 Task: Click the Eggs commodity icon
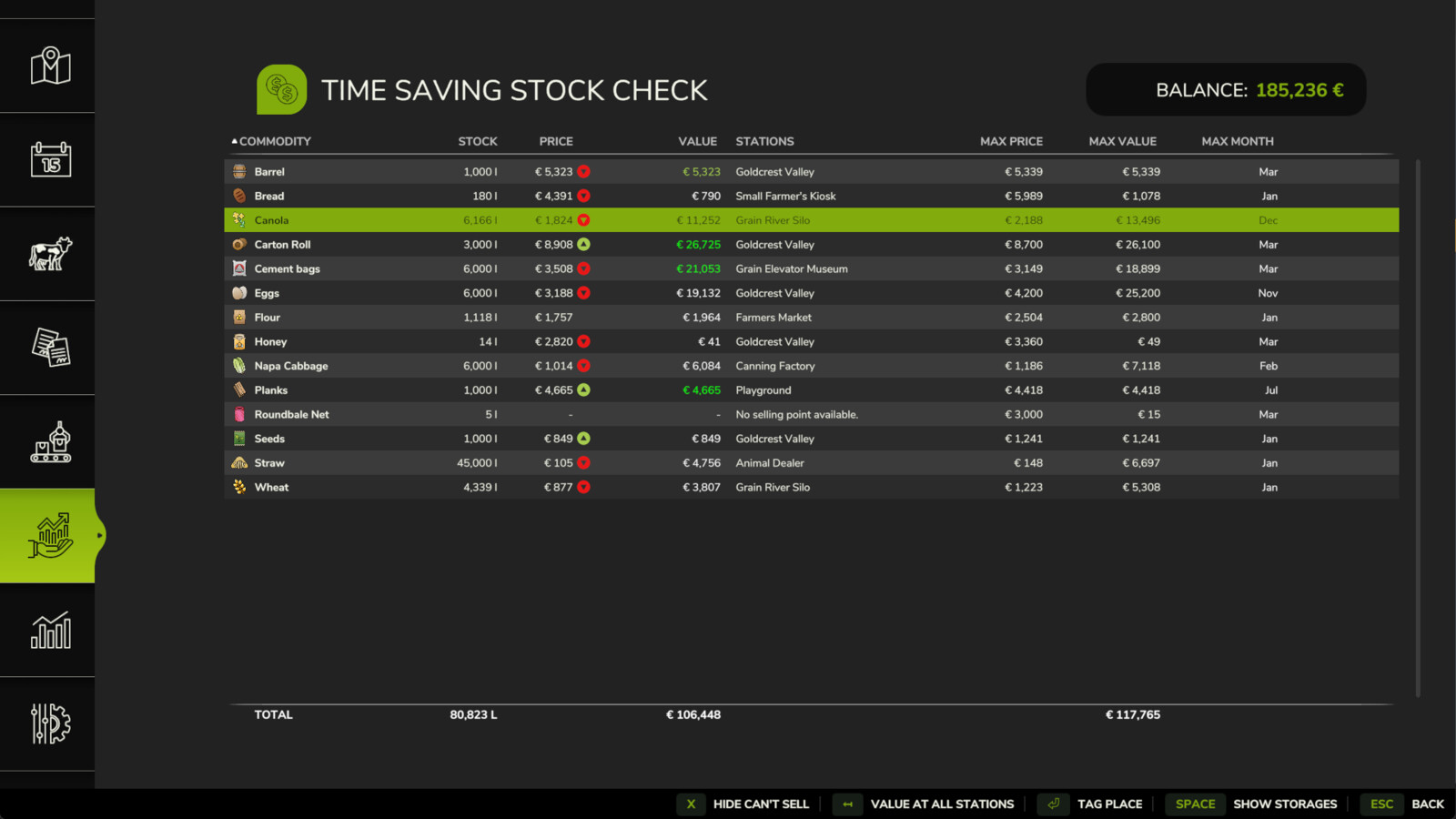pyautogui.click(x=238, y=292)
